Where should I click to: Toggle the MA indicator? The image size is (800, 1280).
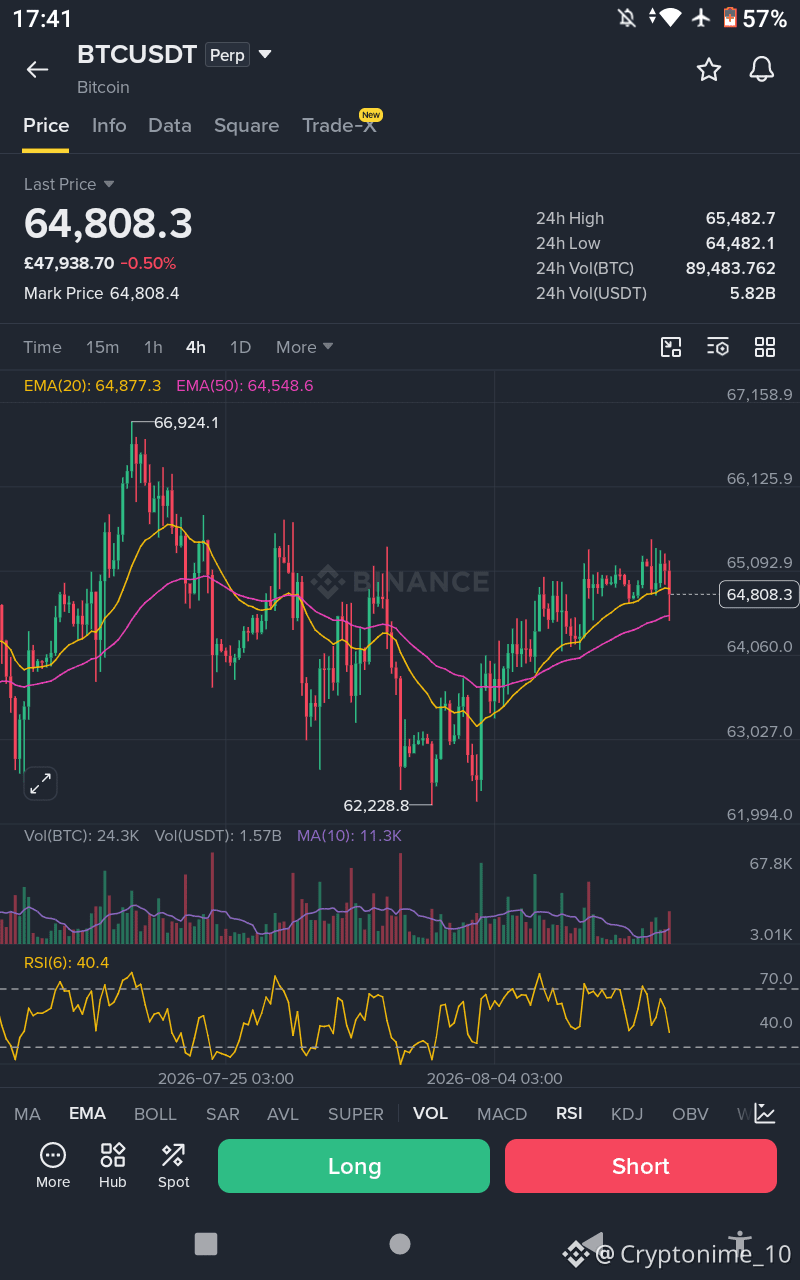(27, 1114)
